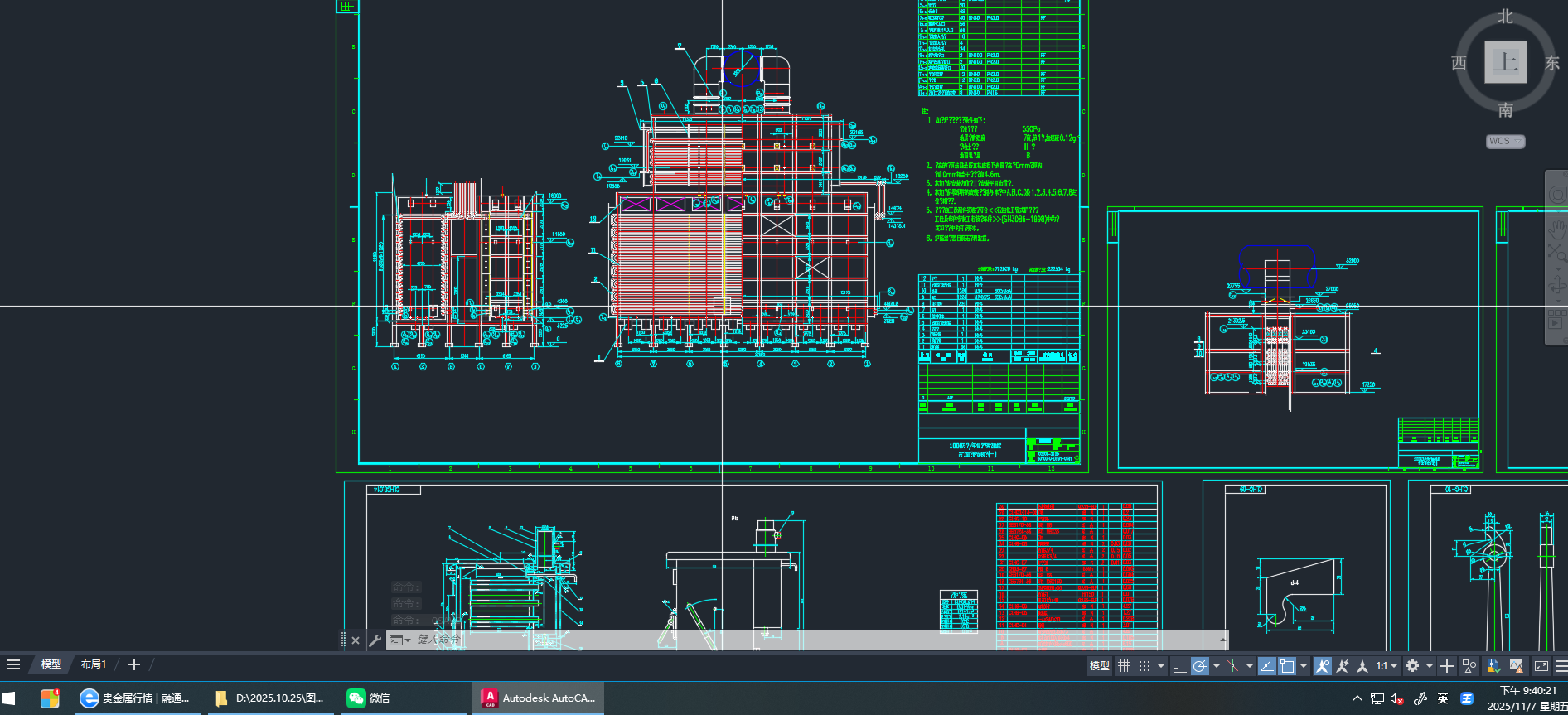The height and width of the screenshot is (715, 1568).
Task: Click colorful app icon beside Start
Action: tap(50, 698)
